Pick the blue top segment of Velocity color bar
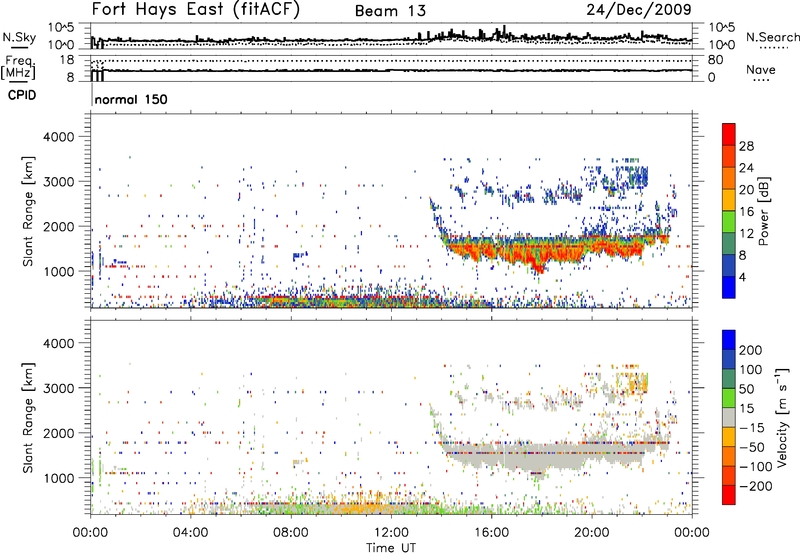The width and height of the screenshot is (800, 554). click(729, 340)
